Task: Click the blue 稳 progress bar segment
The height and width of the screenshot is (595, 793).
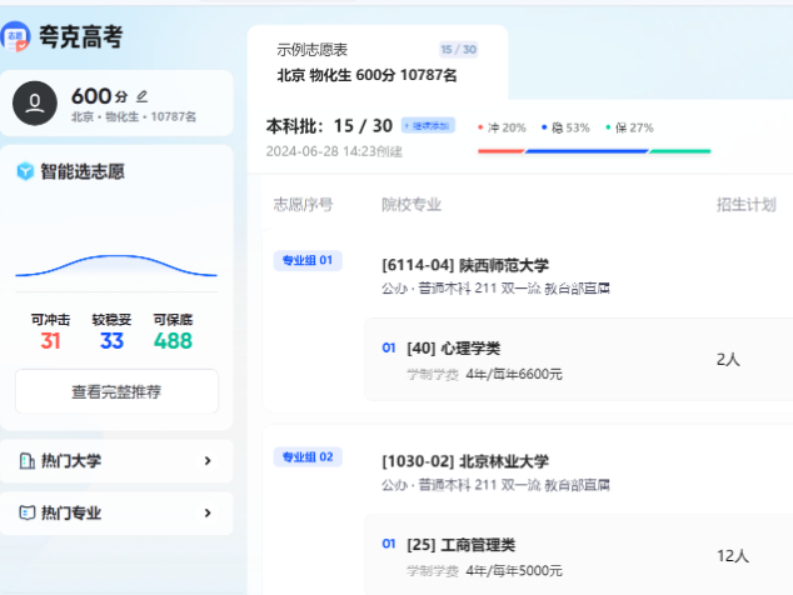Action: click(x=587, y=151)
